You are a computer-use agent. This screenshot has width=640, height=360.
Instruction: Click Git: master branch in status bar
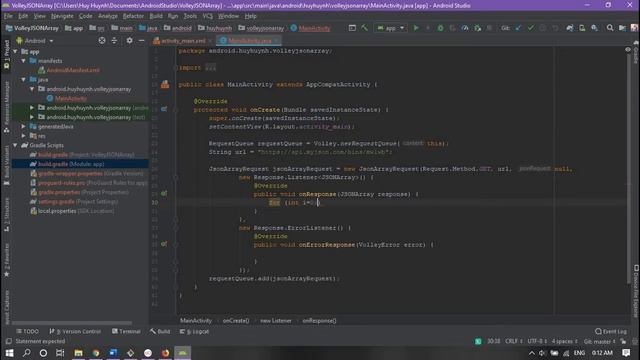pyautogui.click(x=599, y=341)
